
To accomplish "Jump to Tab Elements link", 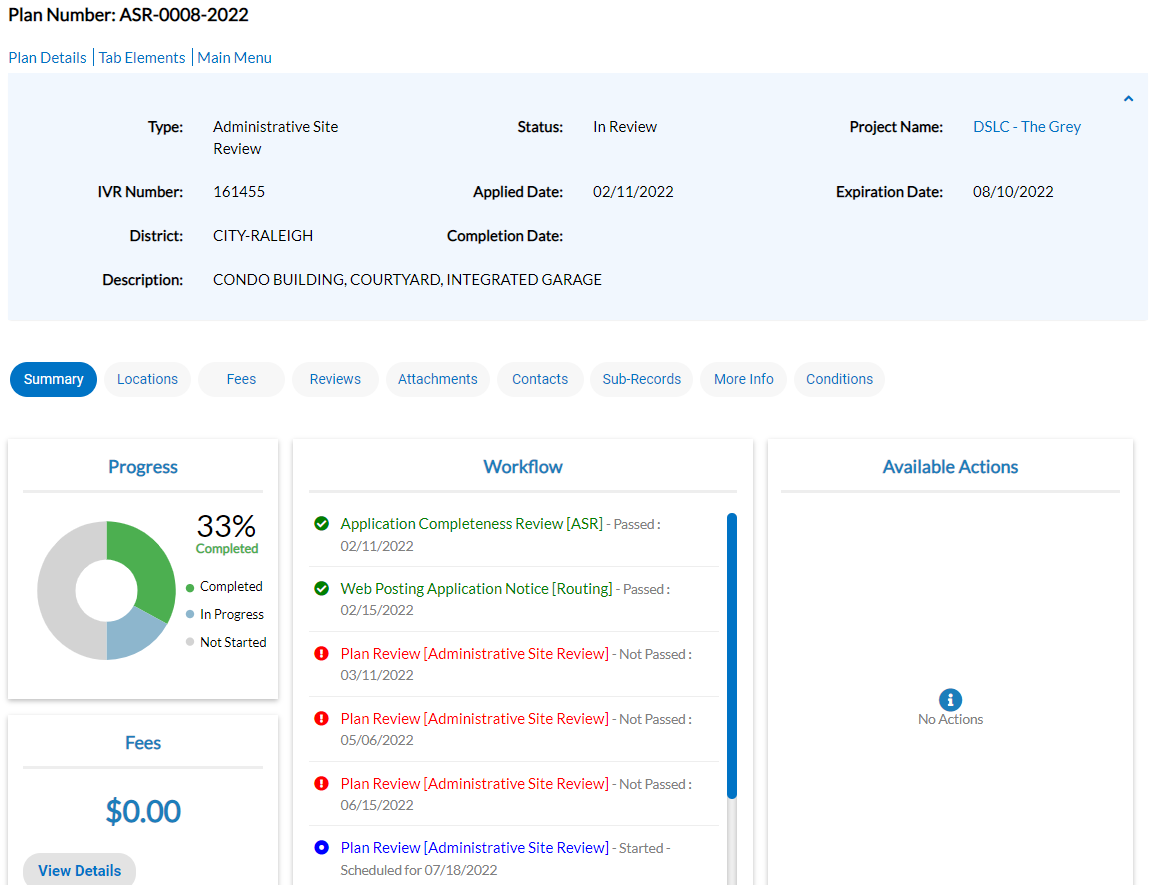I will tap(142, 58).
